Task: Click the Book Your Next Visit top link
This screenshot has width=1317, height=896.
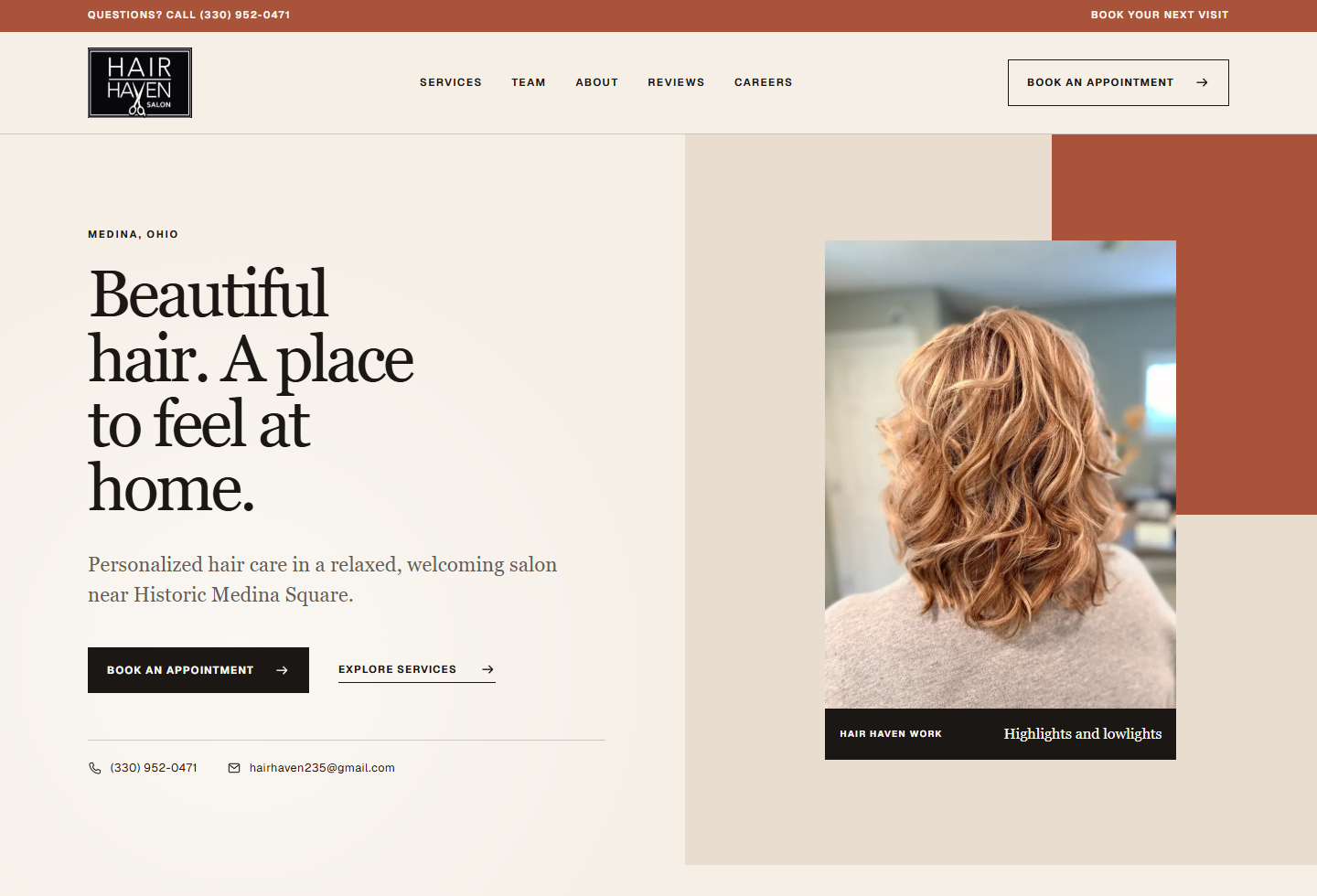Action: 1160,15
